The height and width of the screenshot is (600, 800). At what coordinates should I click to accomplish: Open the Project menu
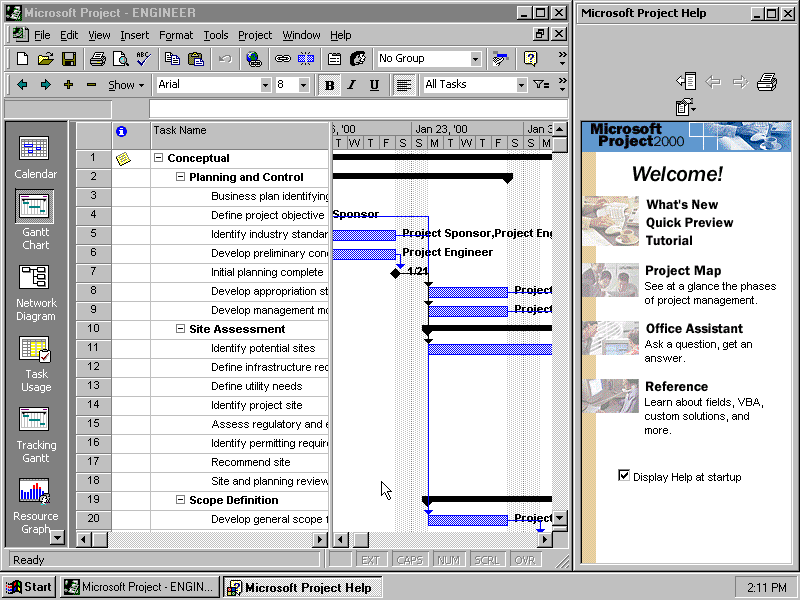click(x=255, y=35)
